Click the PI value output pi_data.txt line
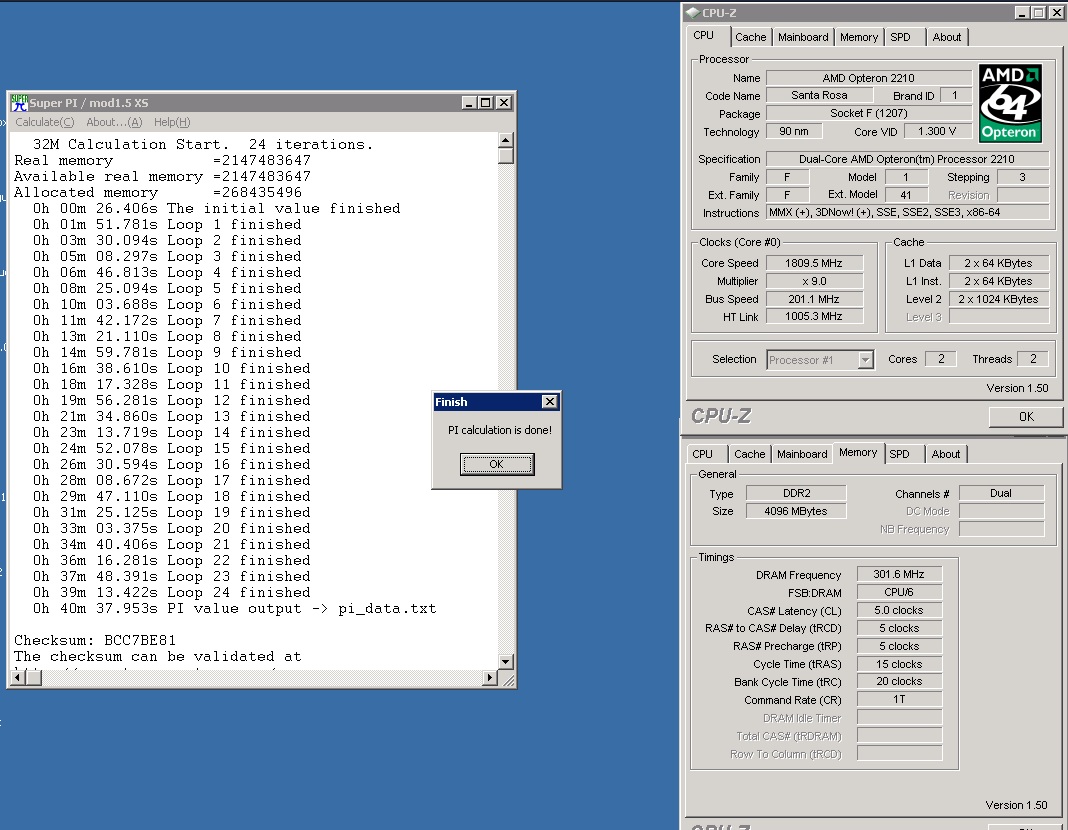1068x830 pixels. pyautogui.click(x=235, y=609)
